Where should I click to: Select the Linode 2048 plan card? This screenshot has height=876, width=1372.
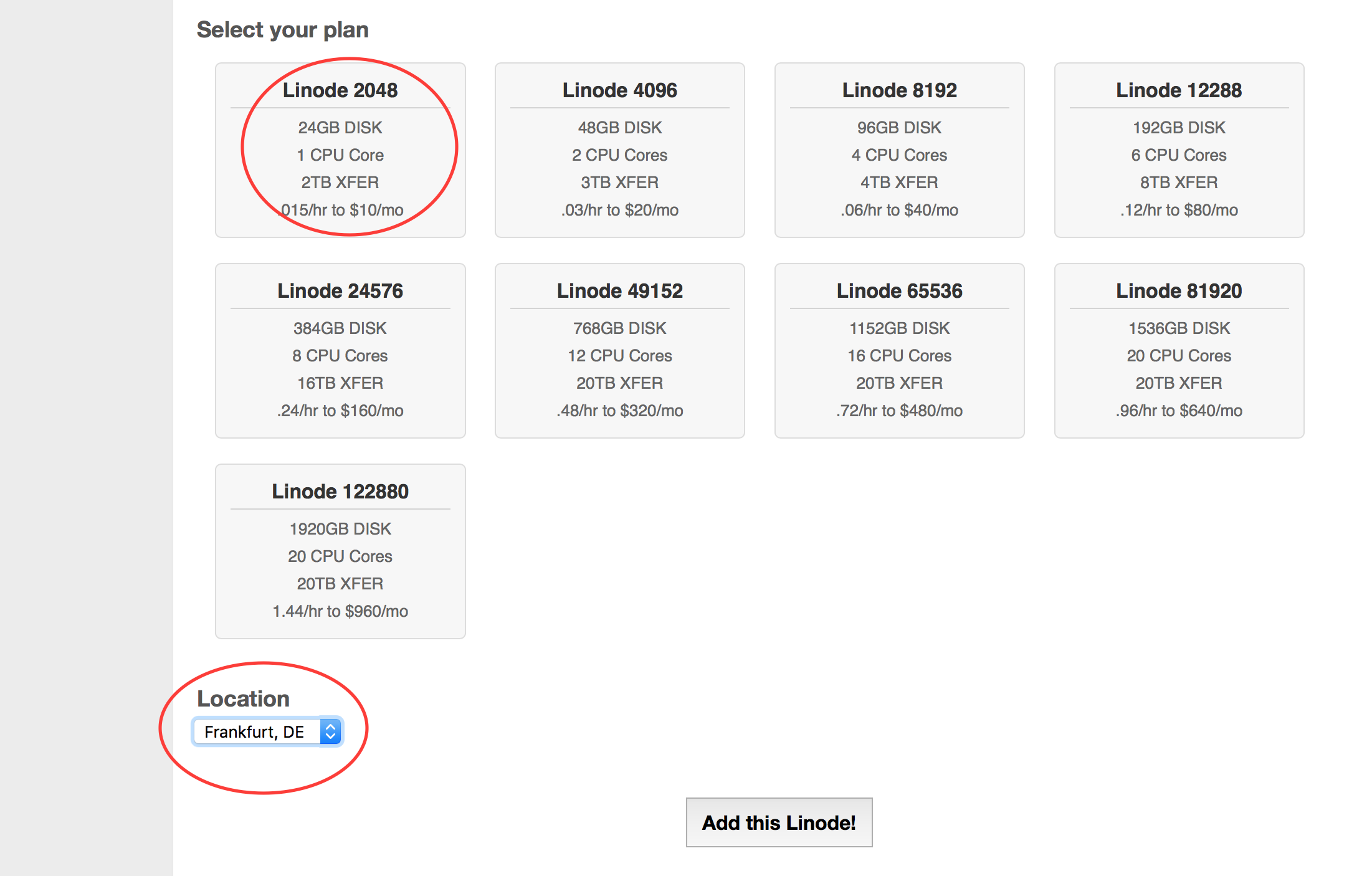(340, 150)
